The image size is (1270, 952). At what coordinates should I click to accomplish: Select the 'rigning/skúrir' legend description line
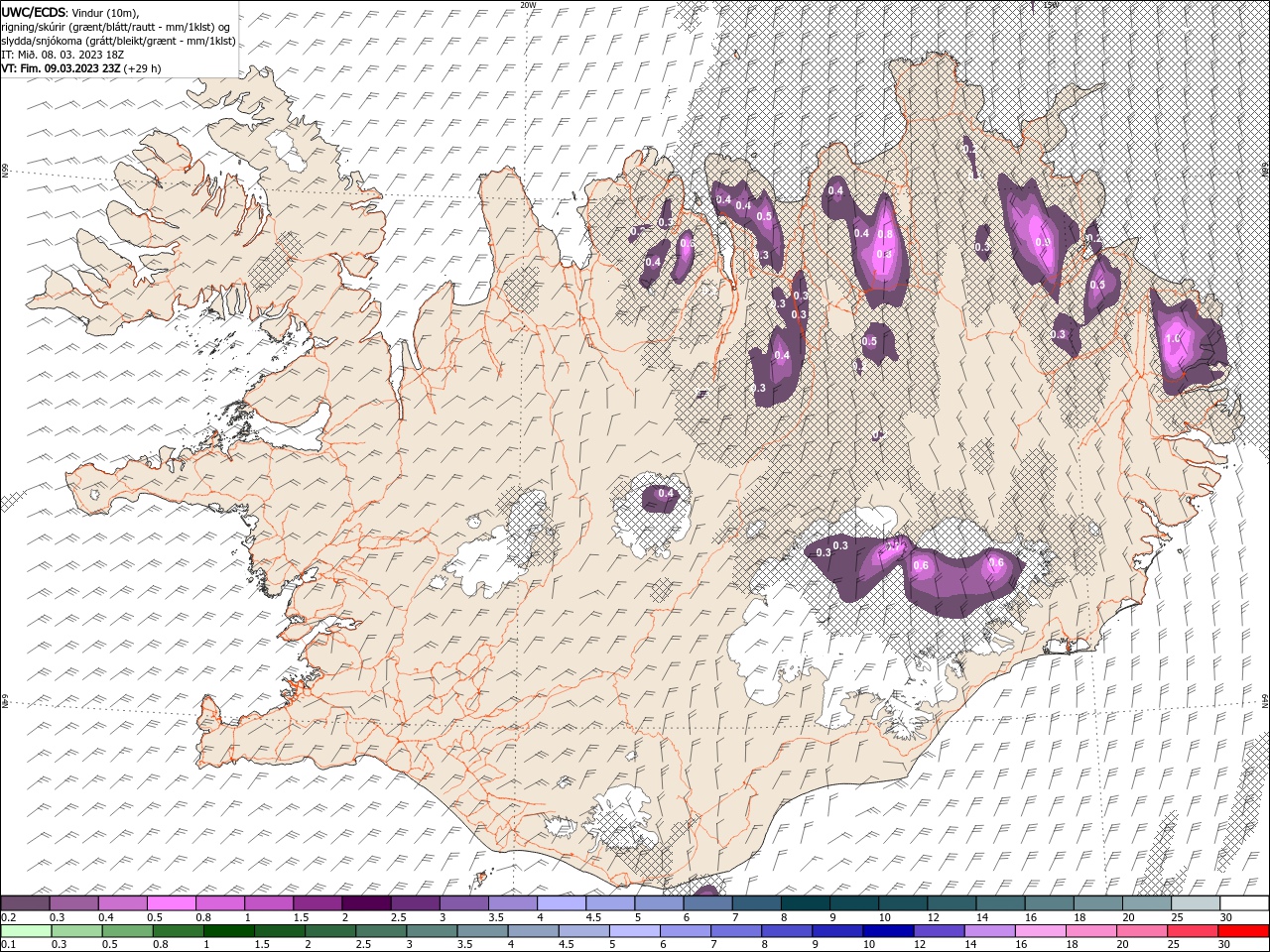pos(116,26)
